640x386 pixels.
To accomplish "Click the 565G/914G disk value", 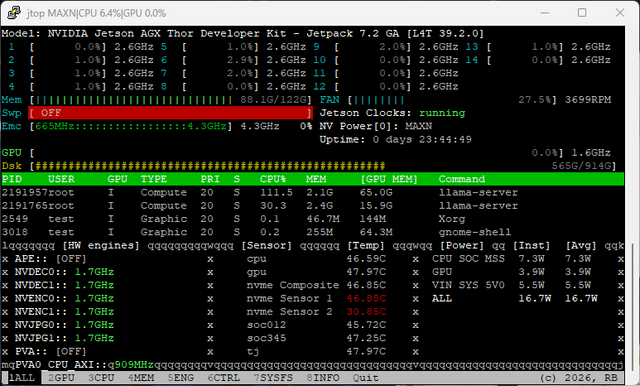I will click(x=582, y=166).
